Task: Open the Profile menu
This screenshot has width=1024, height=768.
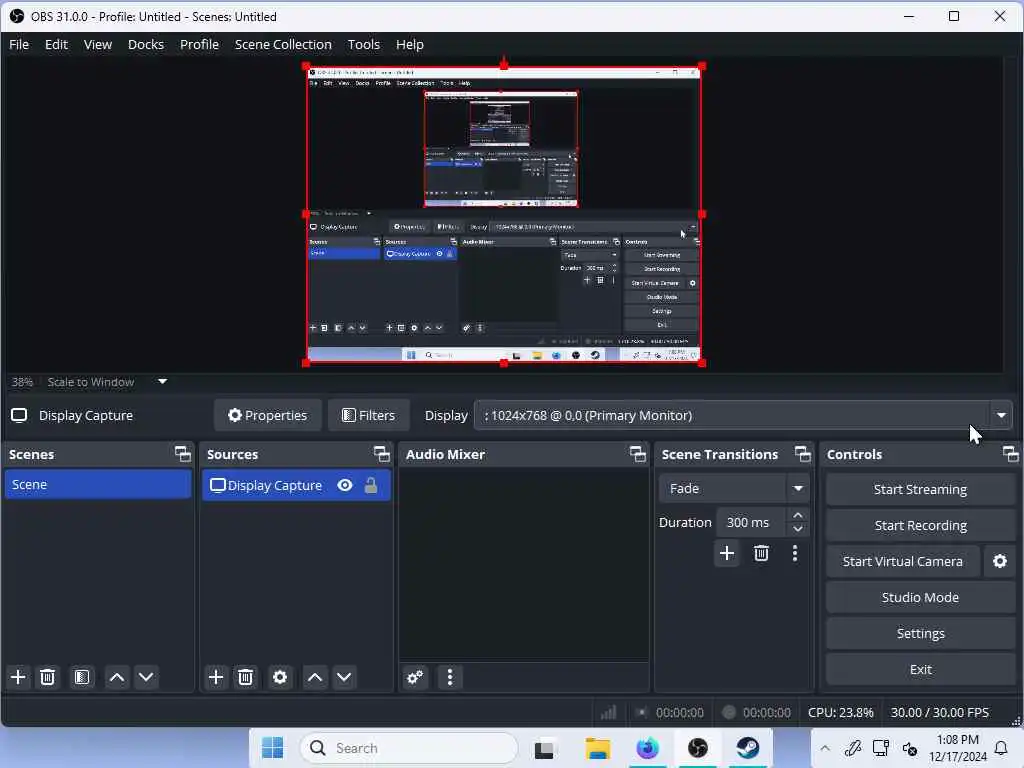Action: point(199,44)
